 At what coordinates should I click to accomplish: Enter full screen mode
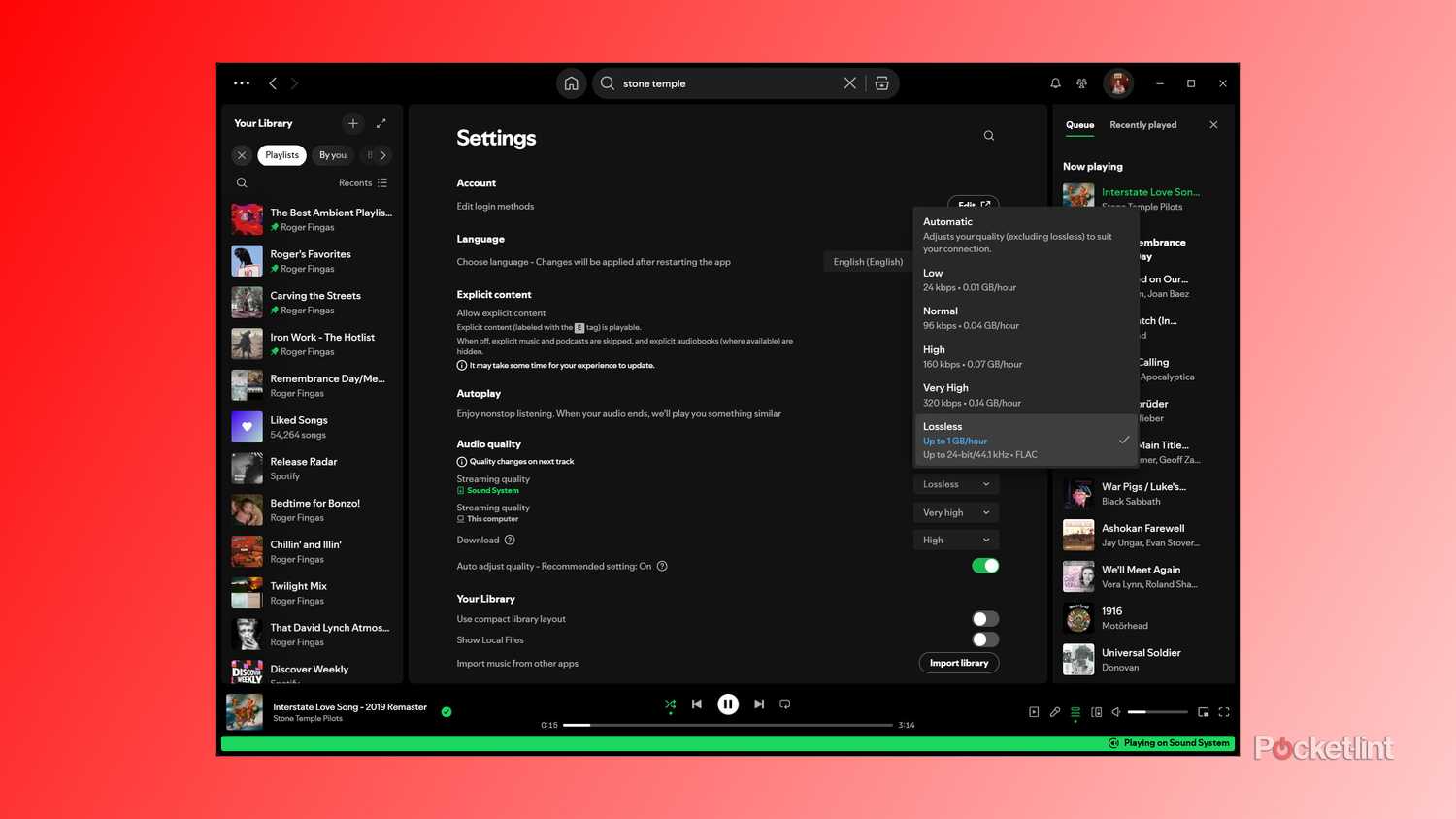click(1224, 712)
